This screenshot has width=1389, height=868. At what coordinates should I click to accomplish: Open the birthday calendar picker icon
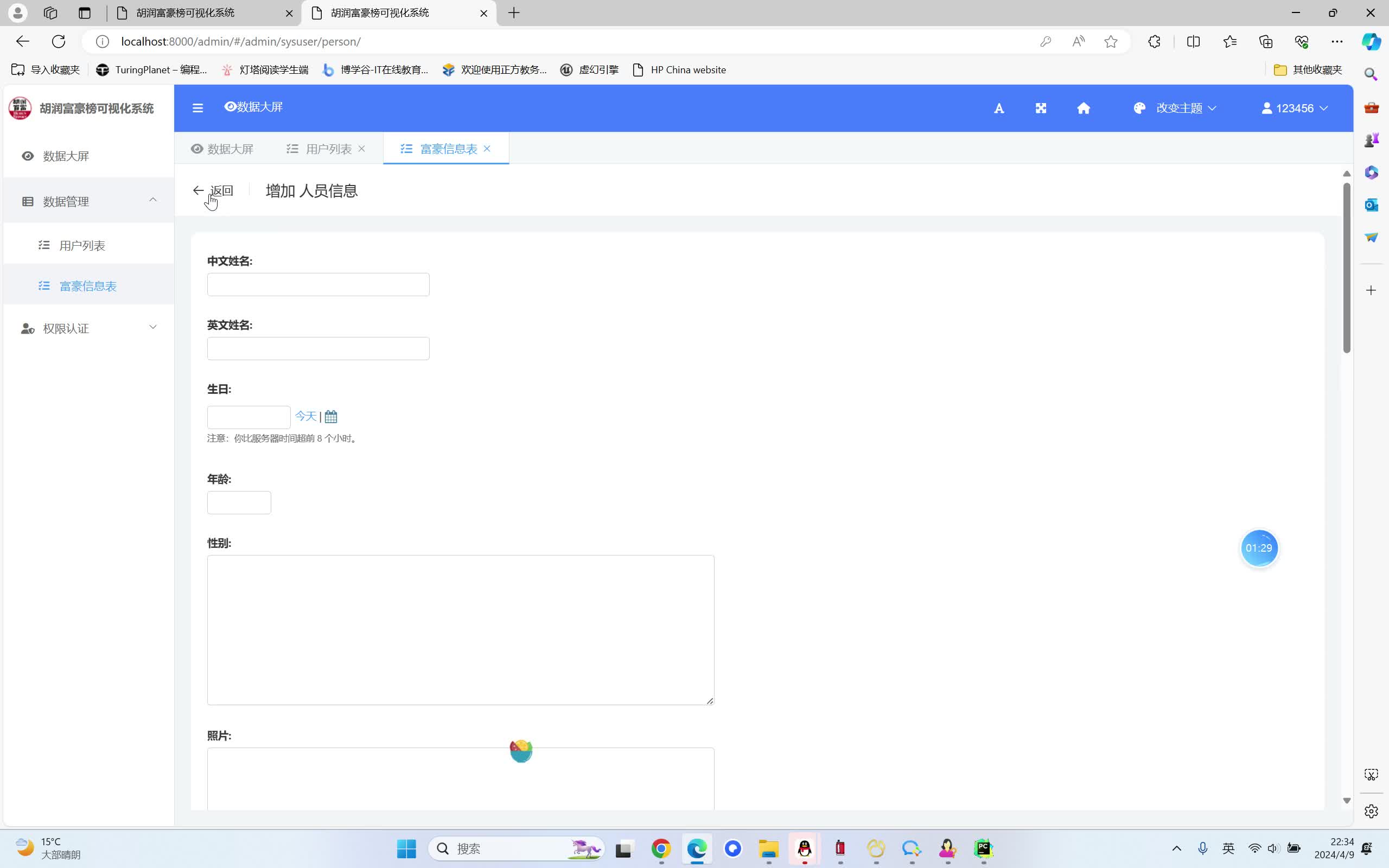point(331,416)
